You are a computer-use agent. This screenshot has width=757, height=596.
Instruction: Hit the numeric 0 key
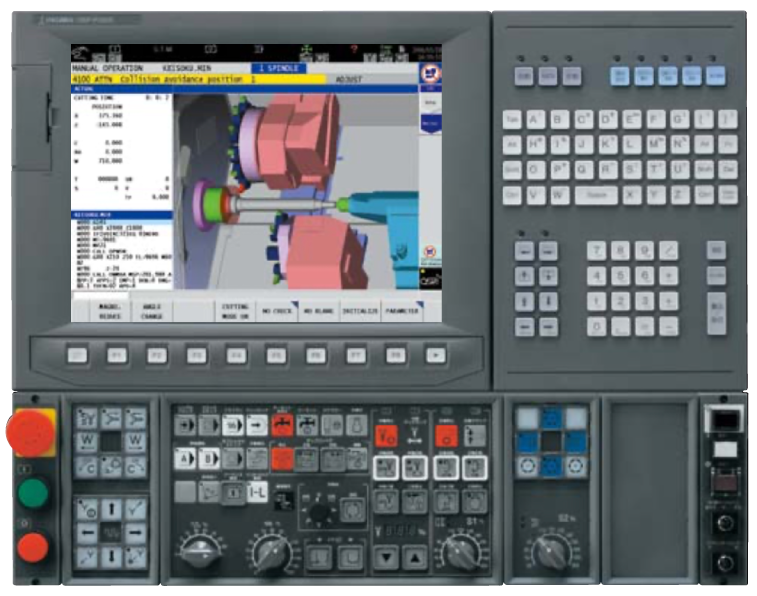click(x=597, y=326)
